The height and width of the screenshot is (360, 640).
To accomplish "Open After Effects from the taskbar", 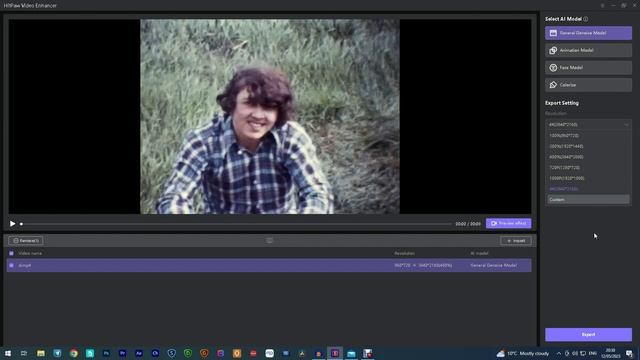I will point(139,353).
